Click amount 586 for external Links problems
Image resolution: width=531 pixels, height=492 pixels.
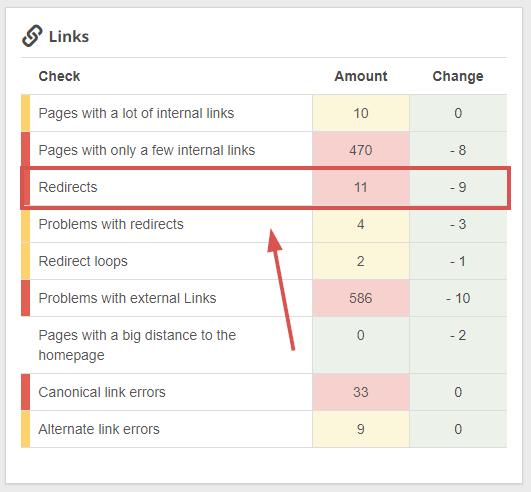[x=361, y=298]
